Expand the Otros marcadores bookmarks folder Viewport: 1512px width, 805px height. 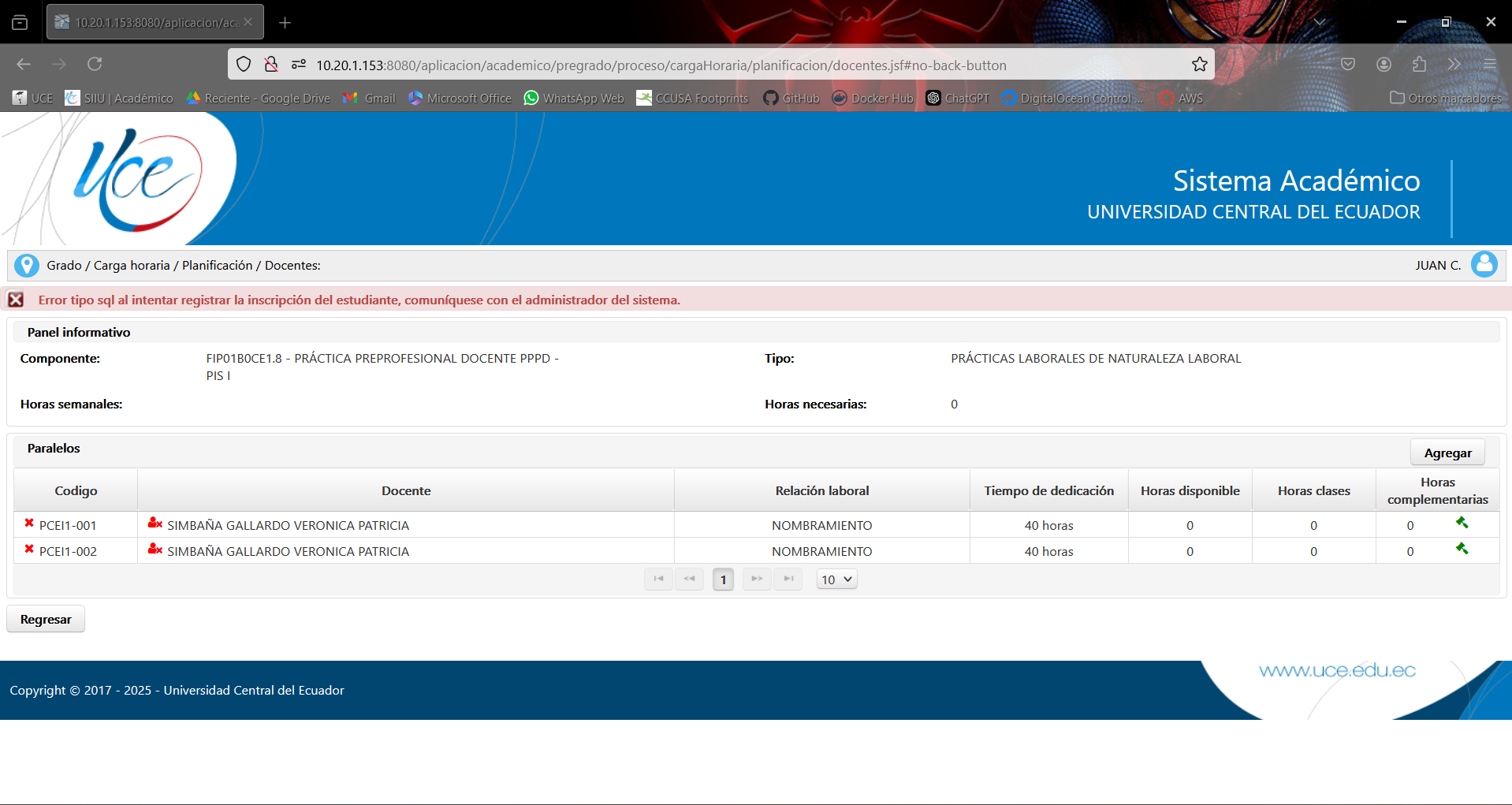pyautogui.click(x=1445, y=98)
